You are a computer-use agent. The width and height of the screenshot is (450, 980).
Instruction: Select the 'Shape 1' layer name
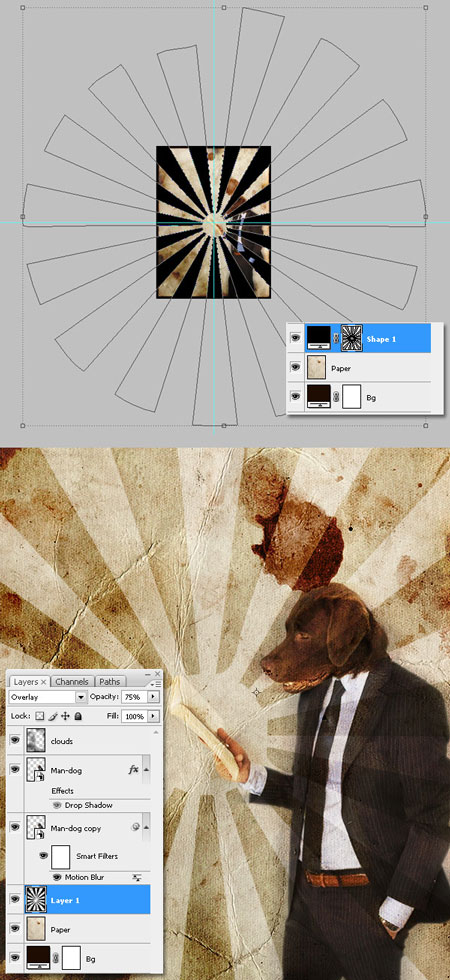(x=381, y=339)
